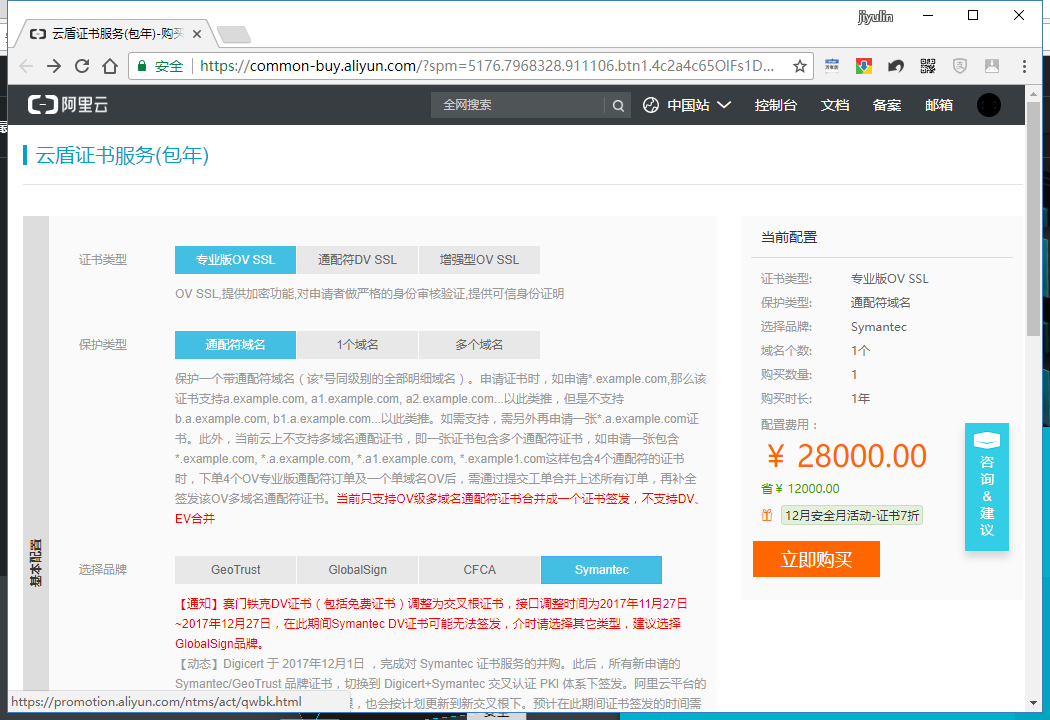Screen dimensions: 1050x720
Task: Click the gray person extension icon
Action: click(992, 66)
